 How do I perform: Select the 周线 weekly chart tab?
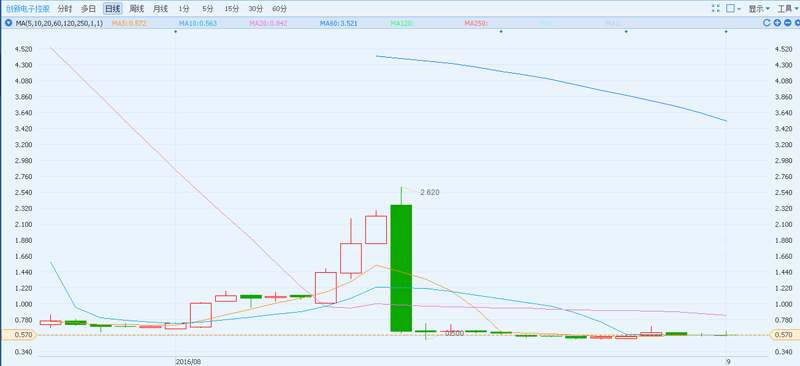point(136,9)
